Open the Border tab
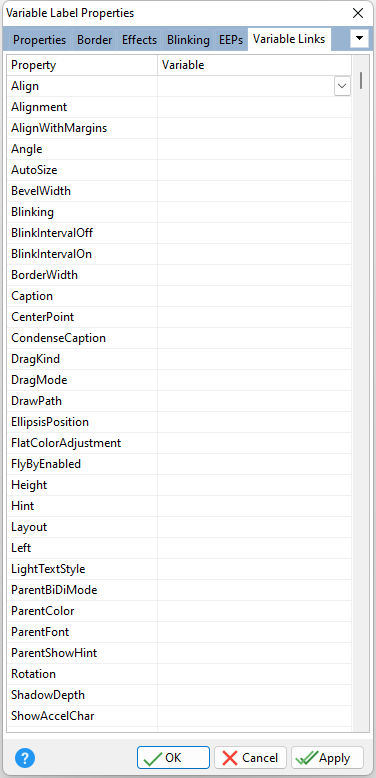This screenshot has width=376, height=778. pyautogui.click(x=94, y=40)
